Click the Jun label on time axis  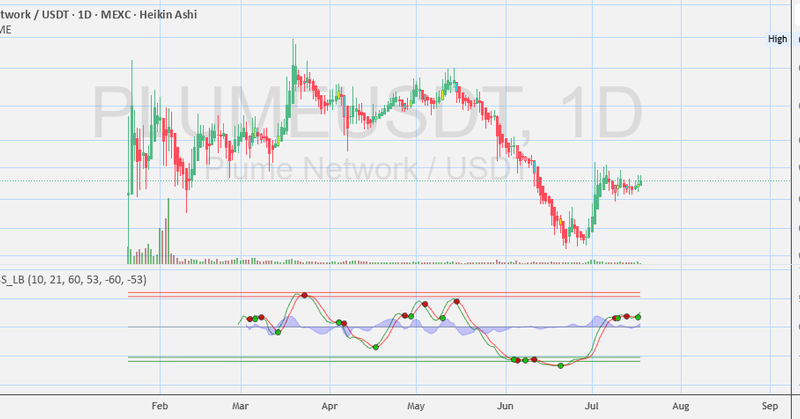pos(505,406)
